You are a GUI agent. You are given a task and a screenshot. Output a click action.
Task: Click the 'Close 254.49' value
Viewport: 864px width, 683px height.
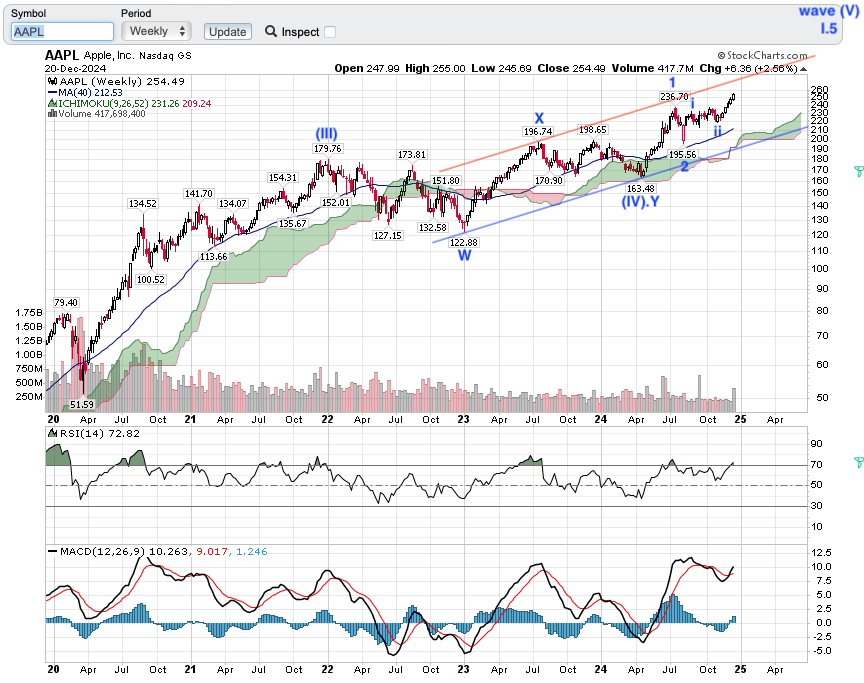571,68
